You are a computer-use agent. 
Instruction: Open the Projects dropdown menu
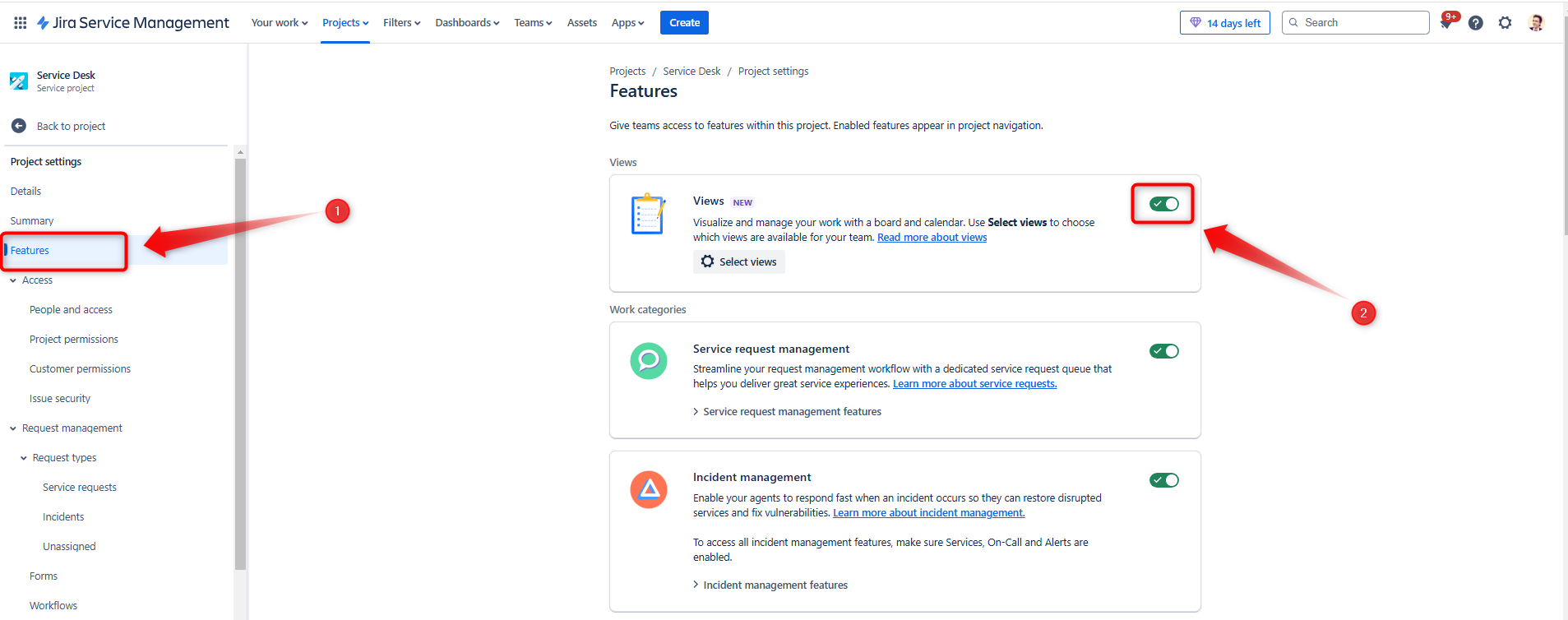coord(345,23)
